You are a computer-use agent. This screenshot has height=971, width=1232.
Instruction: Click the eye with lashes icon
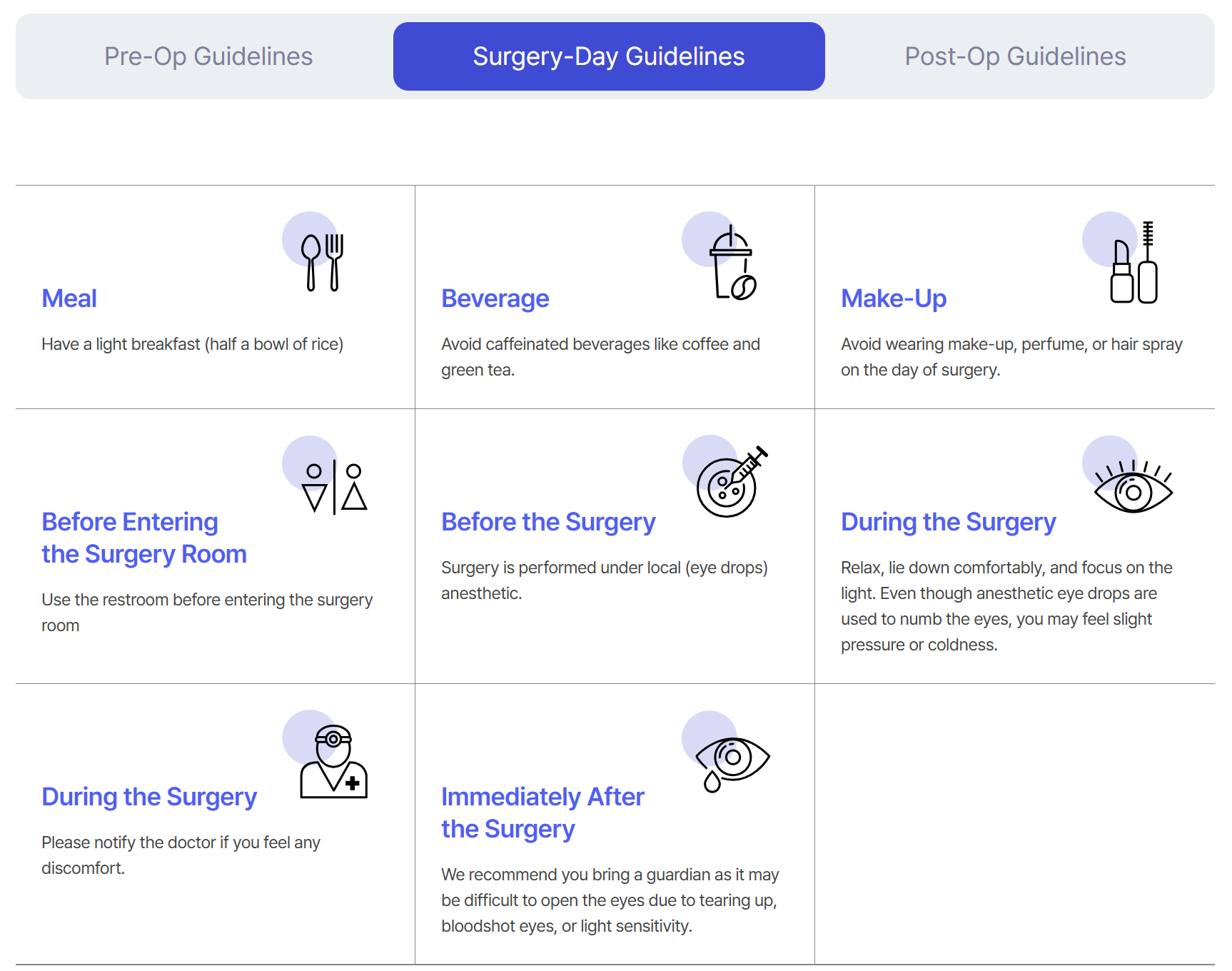click(1133, 487)
